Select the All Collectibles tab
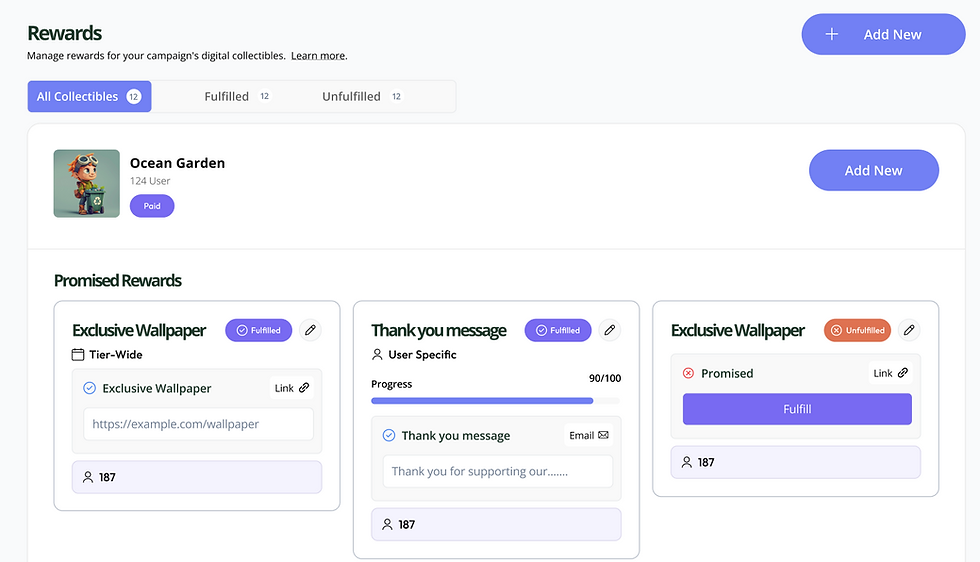This screenshot has height=562, width=980. 89,97
